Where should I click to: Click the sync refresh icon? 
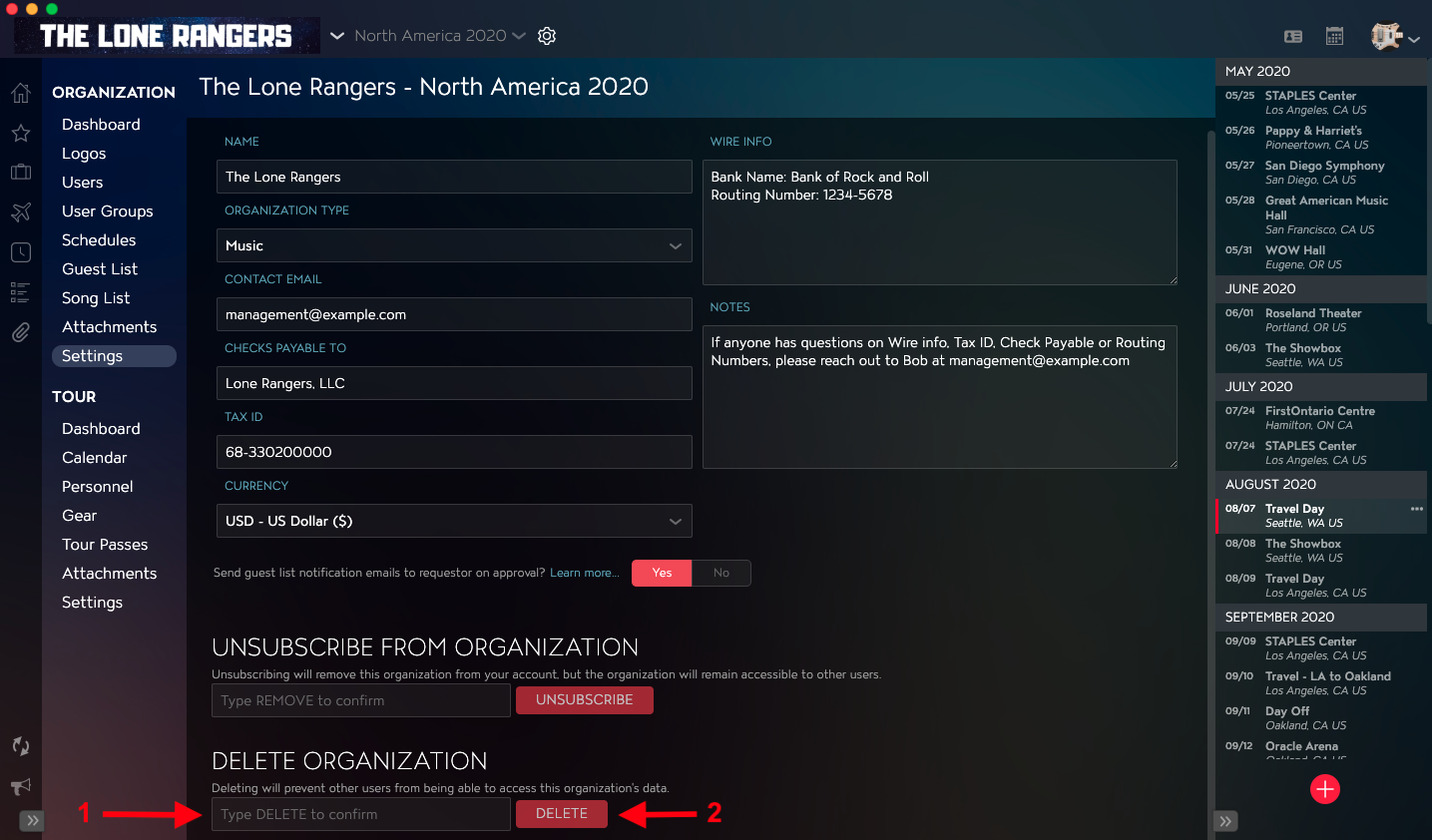pos(21,746)
